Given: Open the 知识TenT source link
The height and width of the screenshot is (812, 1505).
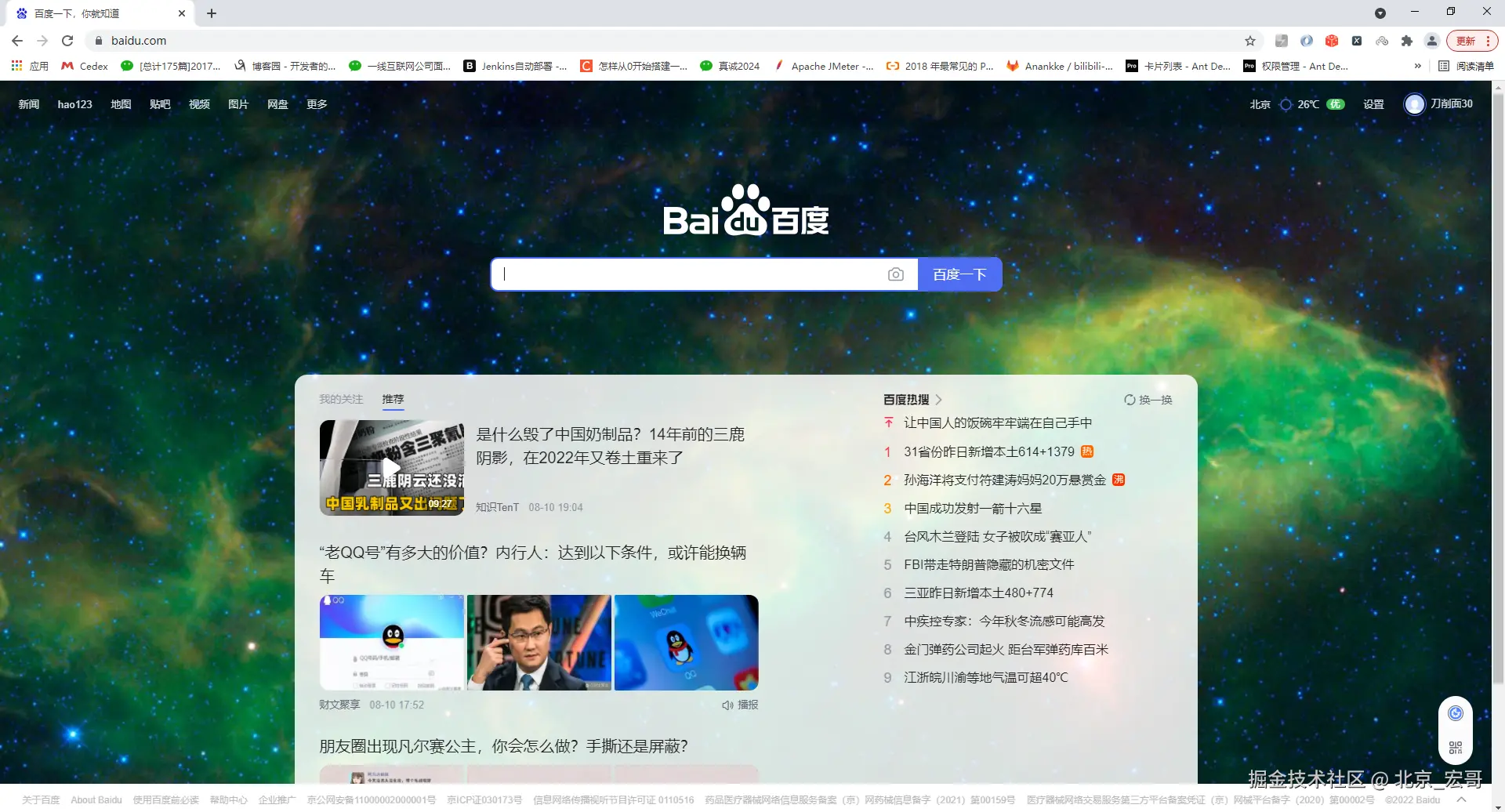Looking at the screenshot, I should [x=497, y=508].
